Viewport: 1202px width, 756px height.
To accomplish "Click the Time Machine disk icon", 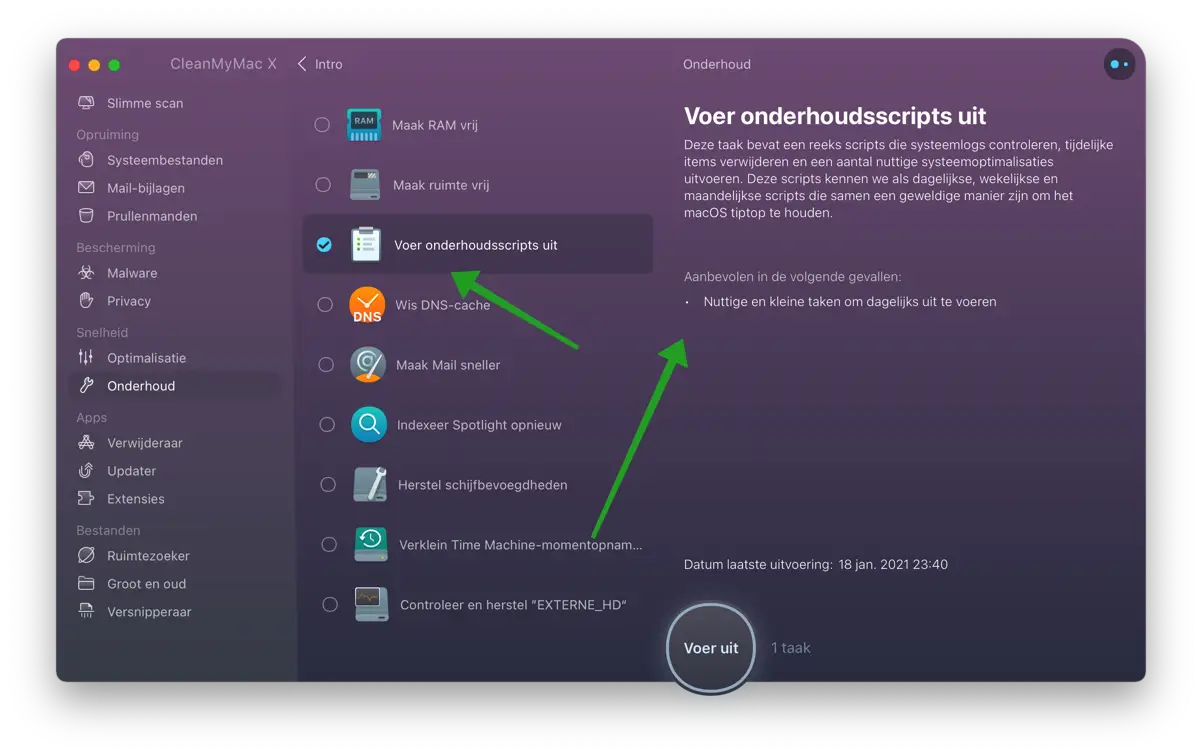I will tap(371, 545).
